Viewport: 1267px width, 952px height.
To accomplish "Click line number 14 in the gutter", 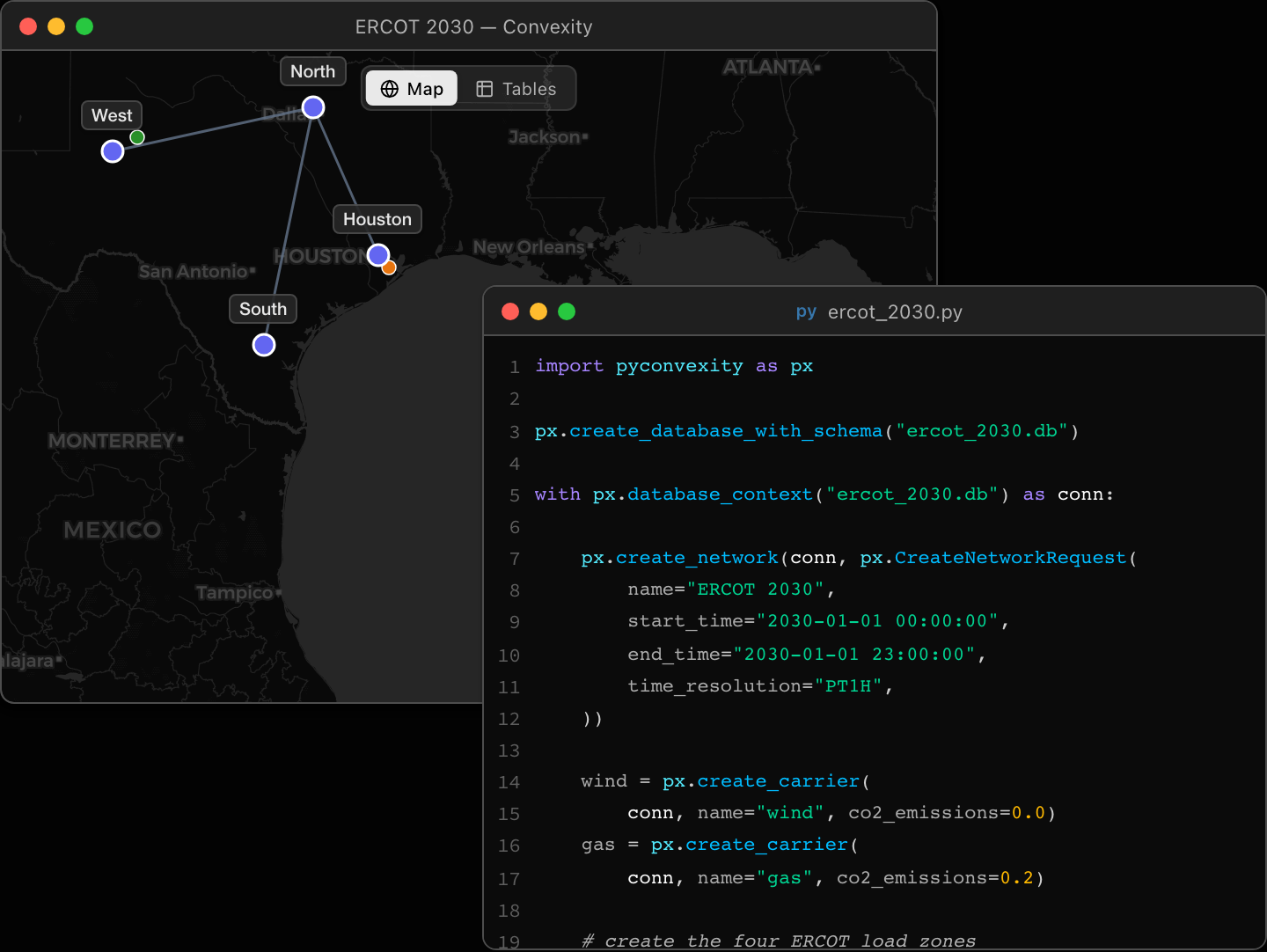I will tap(509, 782).
